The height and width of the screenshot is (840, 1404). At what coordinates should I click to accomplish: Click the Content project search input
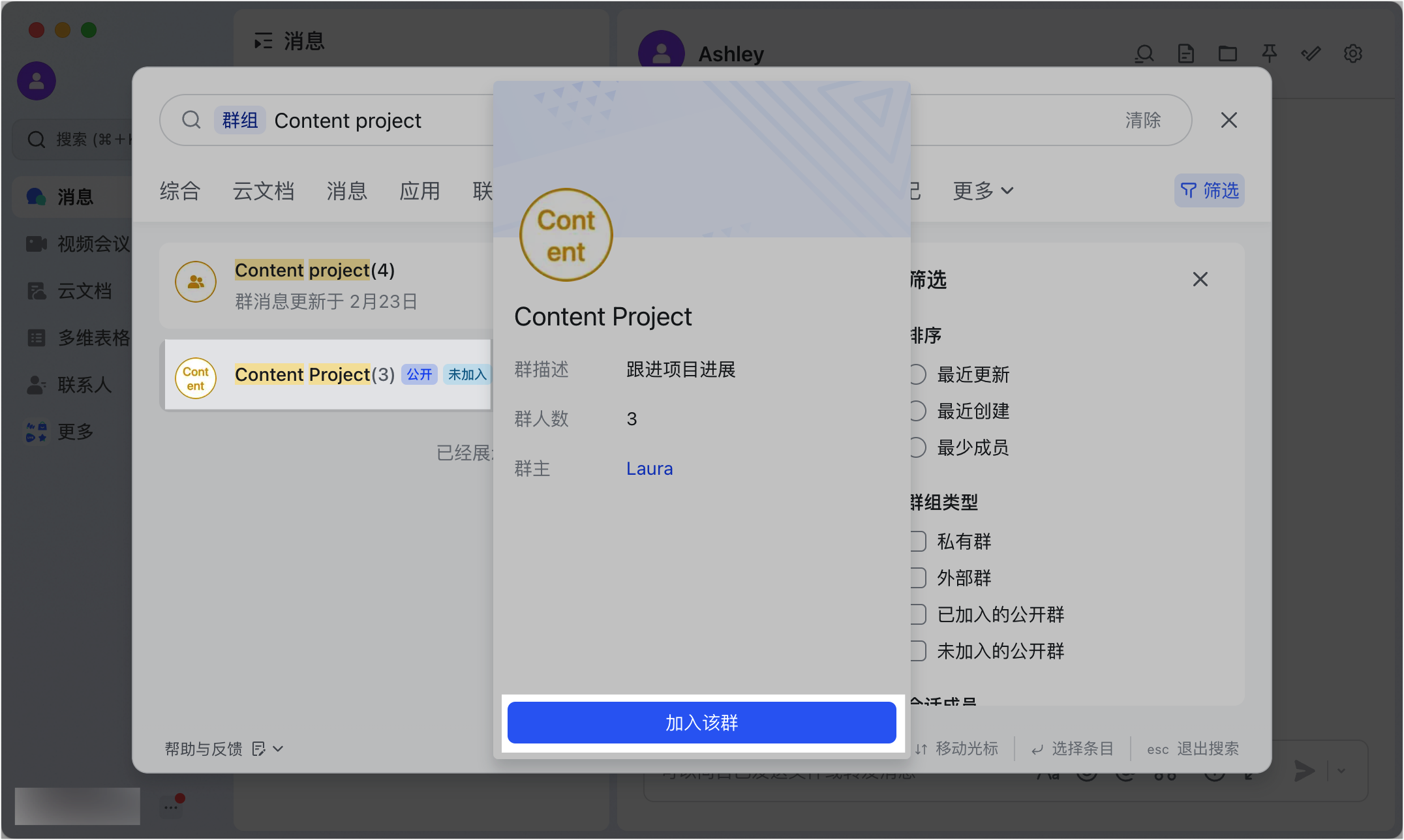click(348, 121)
